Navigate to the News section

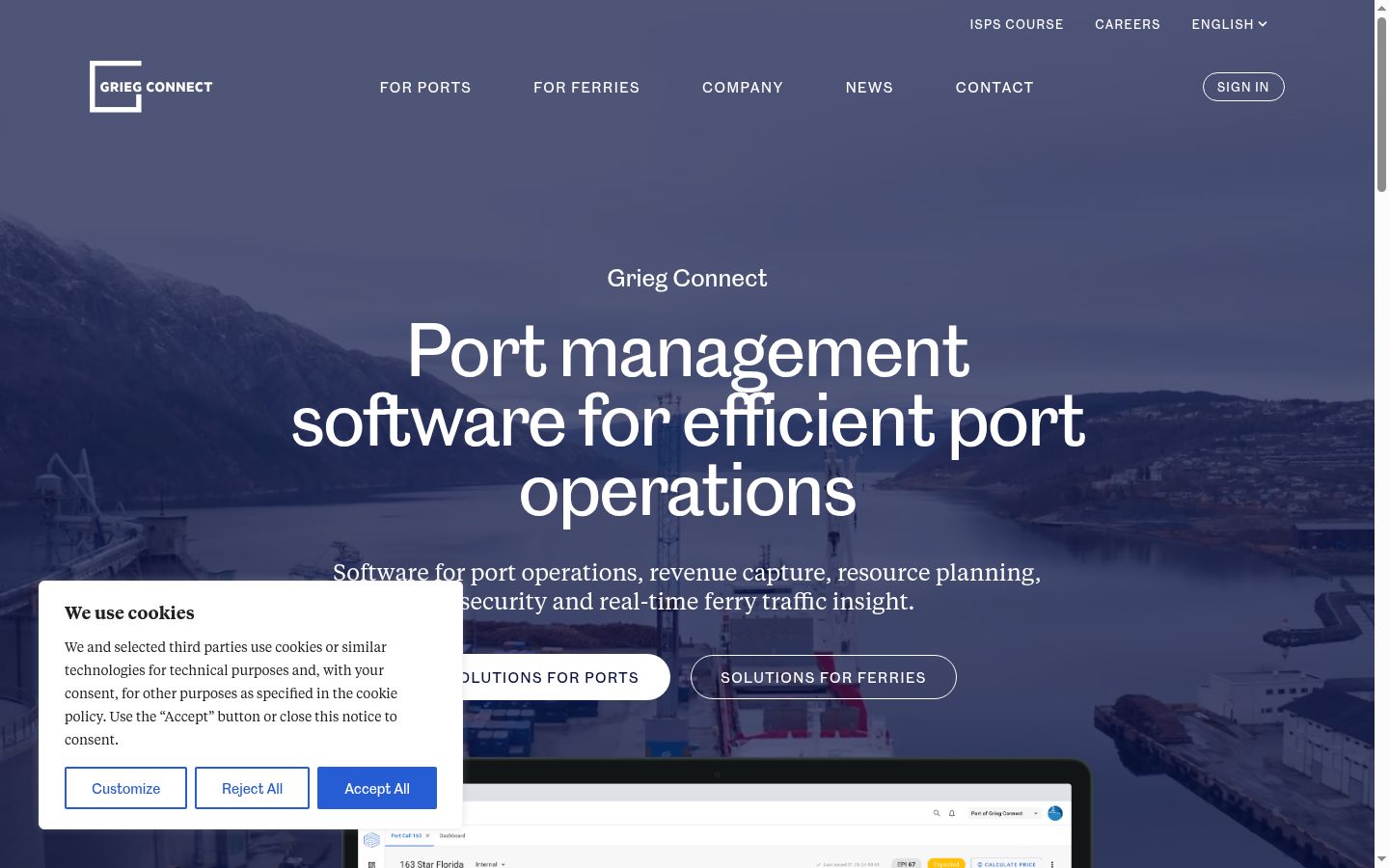(869, 88)
